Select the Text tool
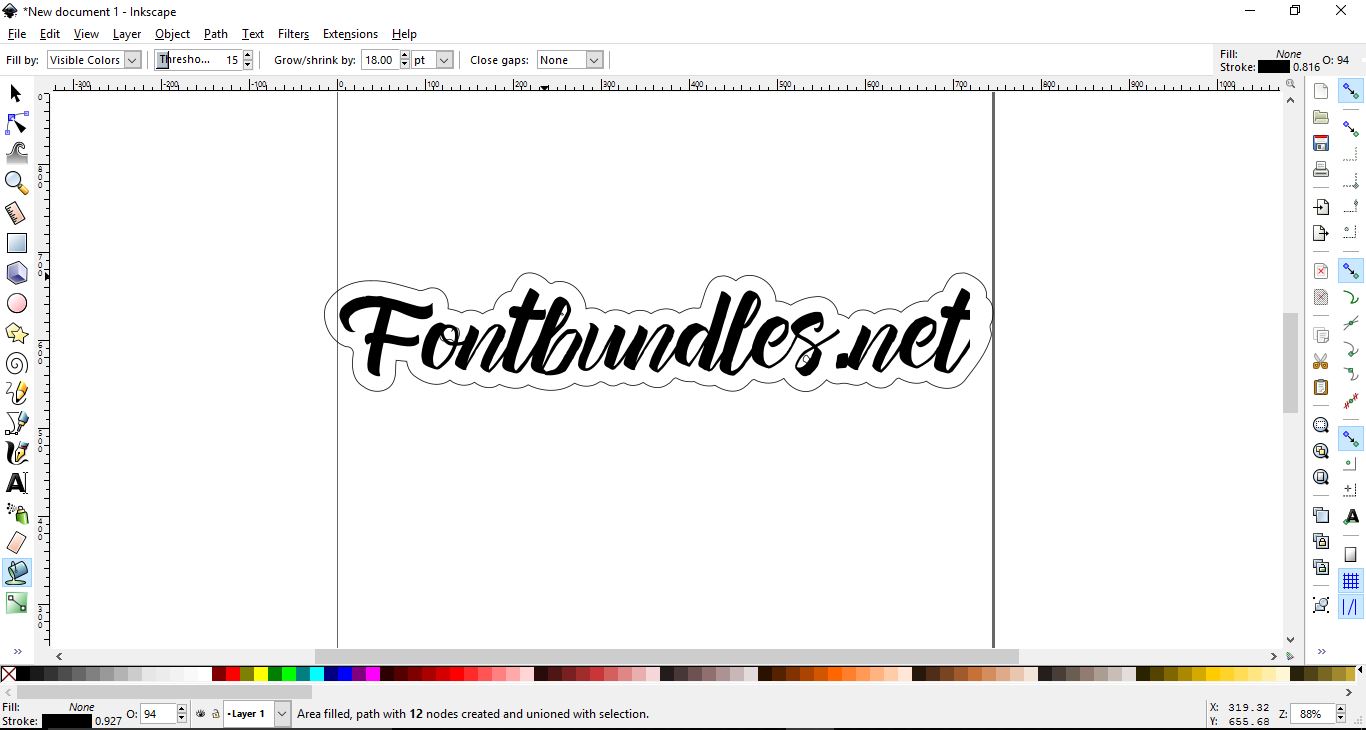 click(17, 483)
